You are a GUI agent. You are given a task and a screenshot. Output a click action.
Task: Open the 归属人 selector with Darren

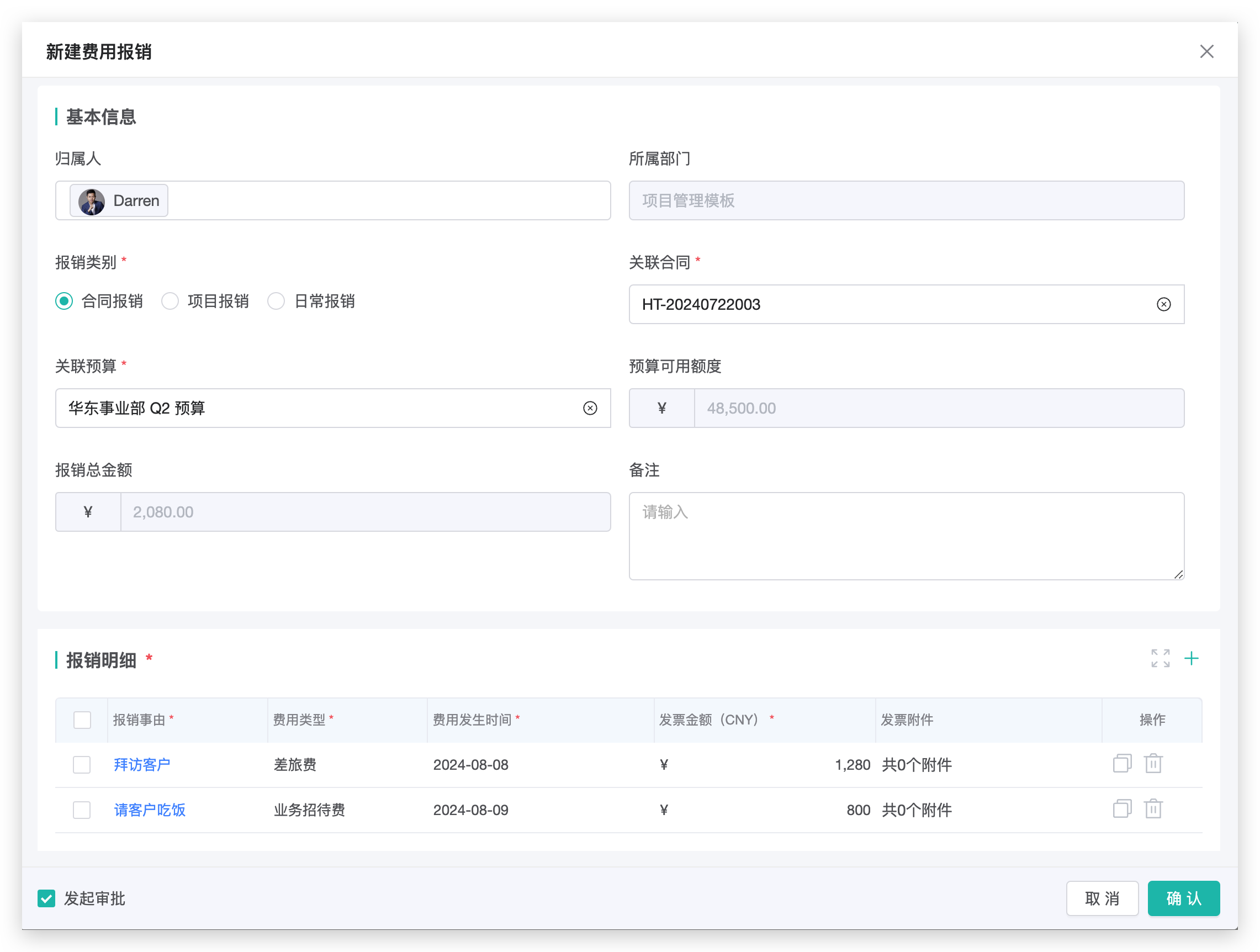point(388,200)
